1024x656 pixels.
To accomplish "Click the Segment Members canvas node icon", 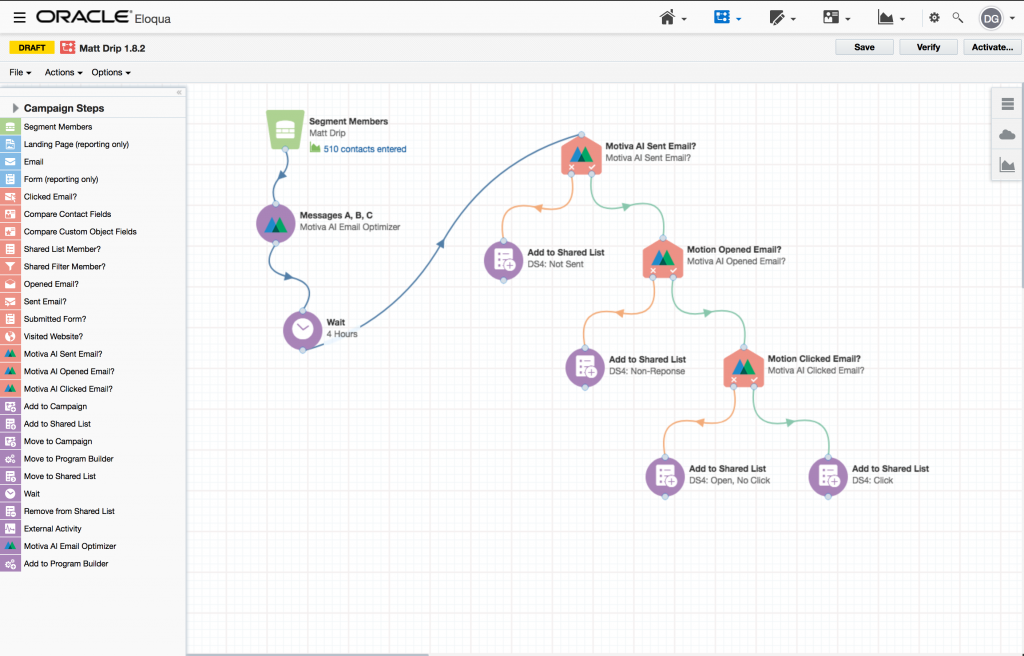I will (x=285, y=129).
